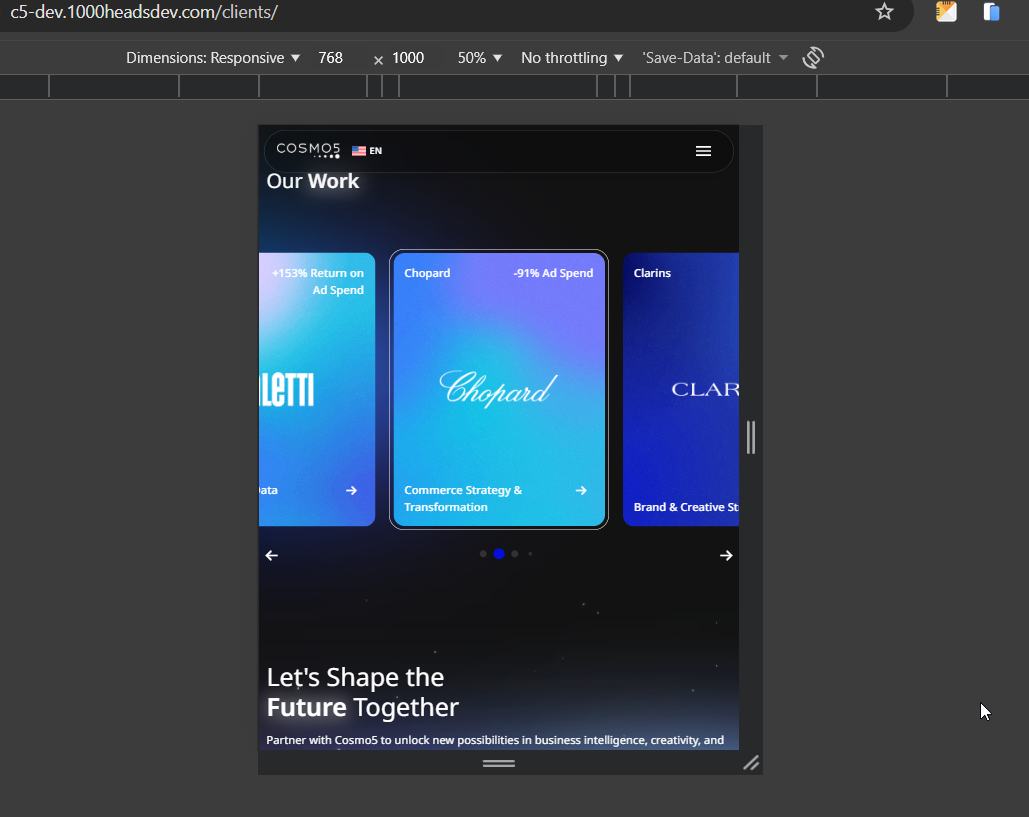Click the Commerce Strategy & Transformation link
1029x817 pixels.
click(x=463, y=499)
